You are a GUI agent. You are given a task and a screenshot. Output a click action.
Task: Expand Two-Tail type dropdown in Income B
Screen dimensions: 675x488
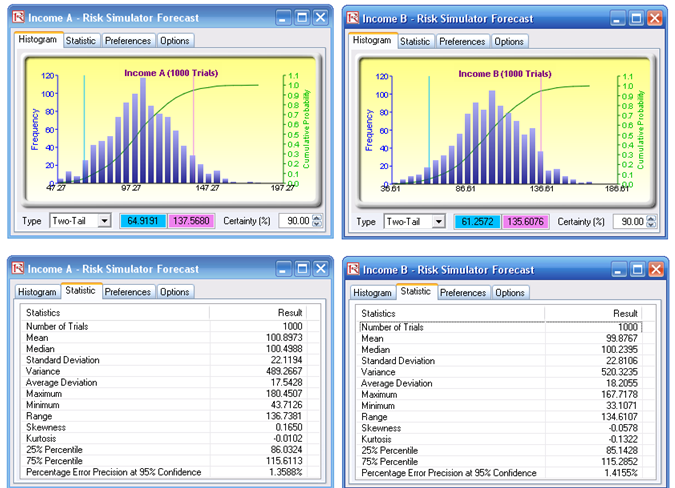click(438, 222)
